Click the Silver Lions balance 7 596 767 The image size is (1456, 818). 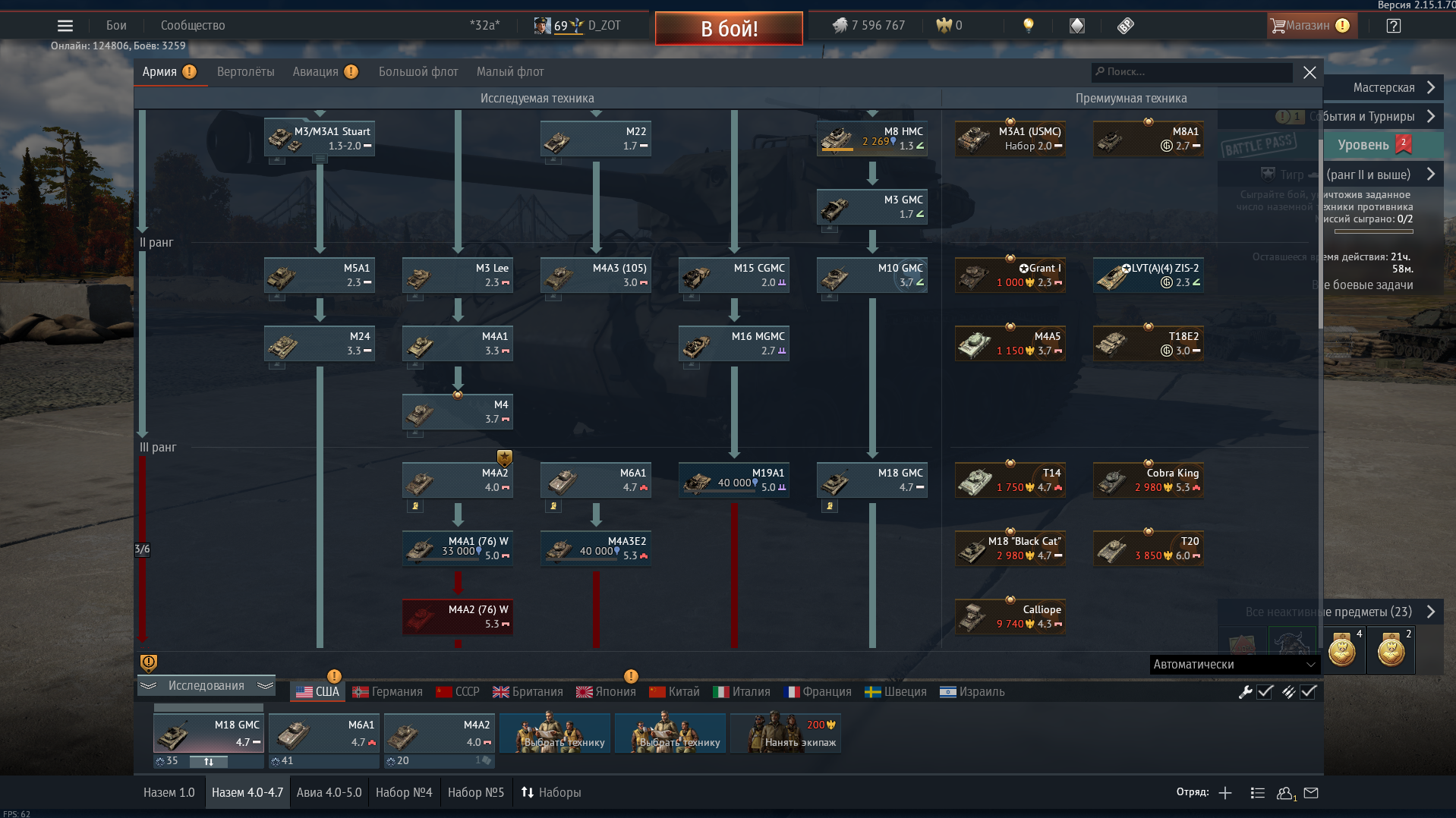point(868,26)
